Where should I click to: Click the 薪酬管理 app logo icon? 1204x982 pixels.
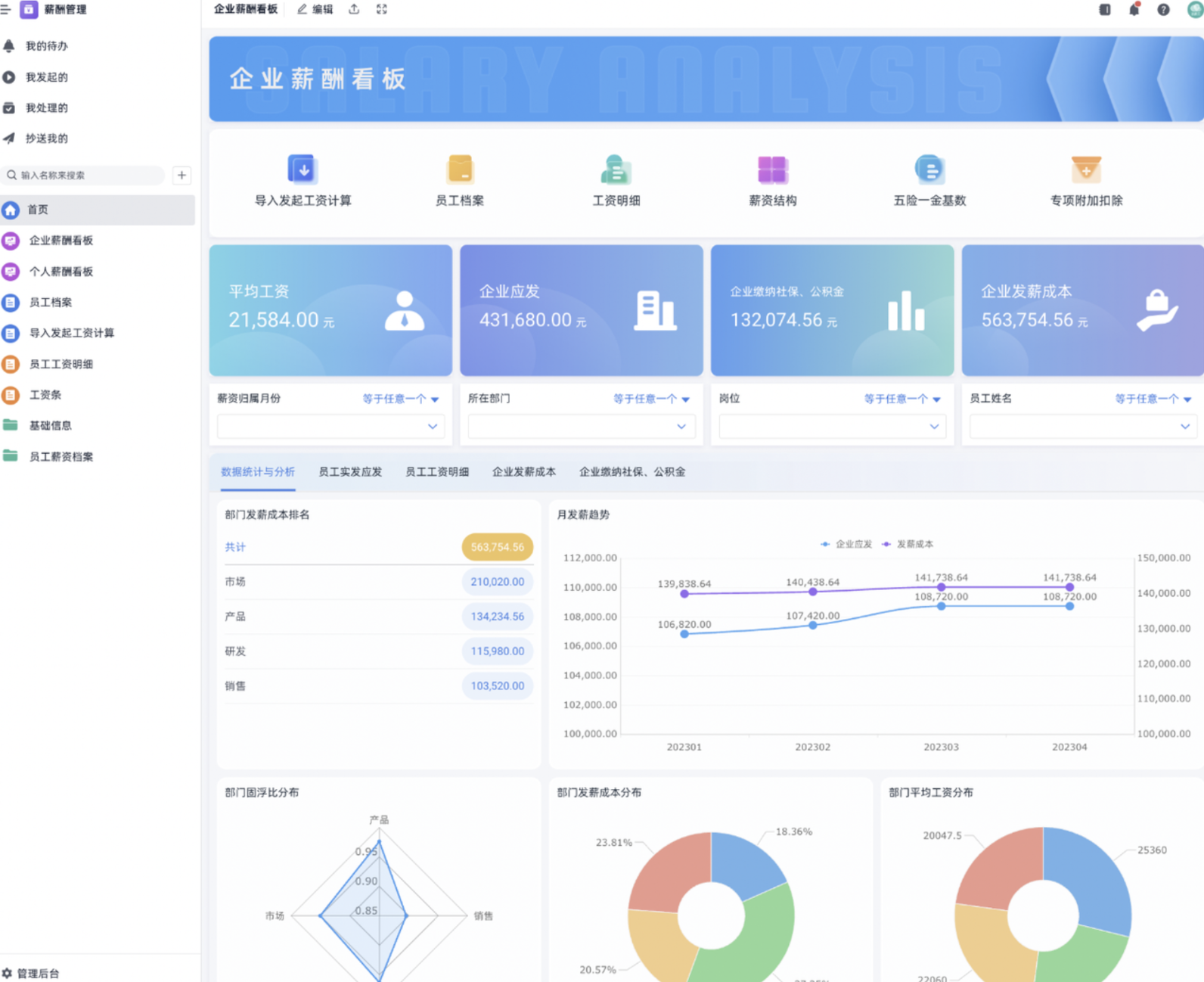tap(29, 10)
